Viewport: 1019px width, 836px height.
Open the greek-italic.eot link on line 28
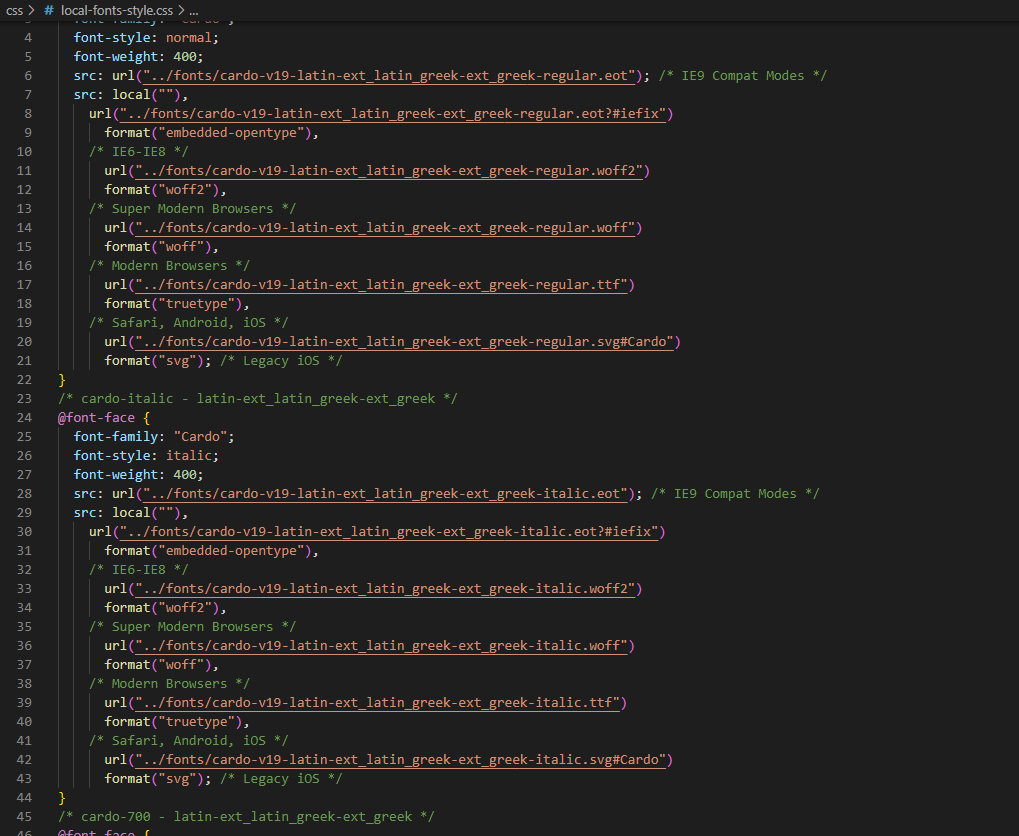click(386, 494)
